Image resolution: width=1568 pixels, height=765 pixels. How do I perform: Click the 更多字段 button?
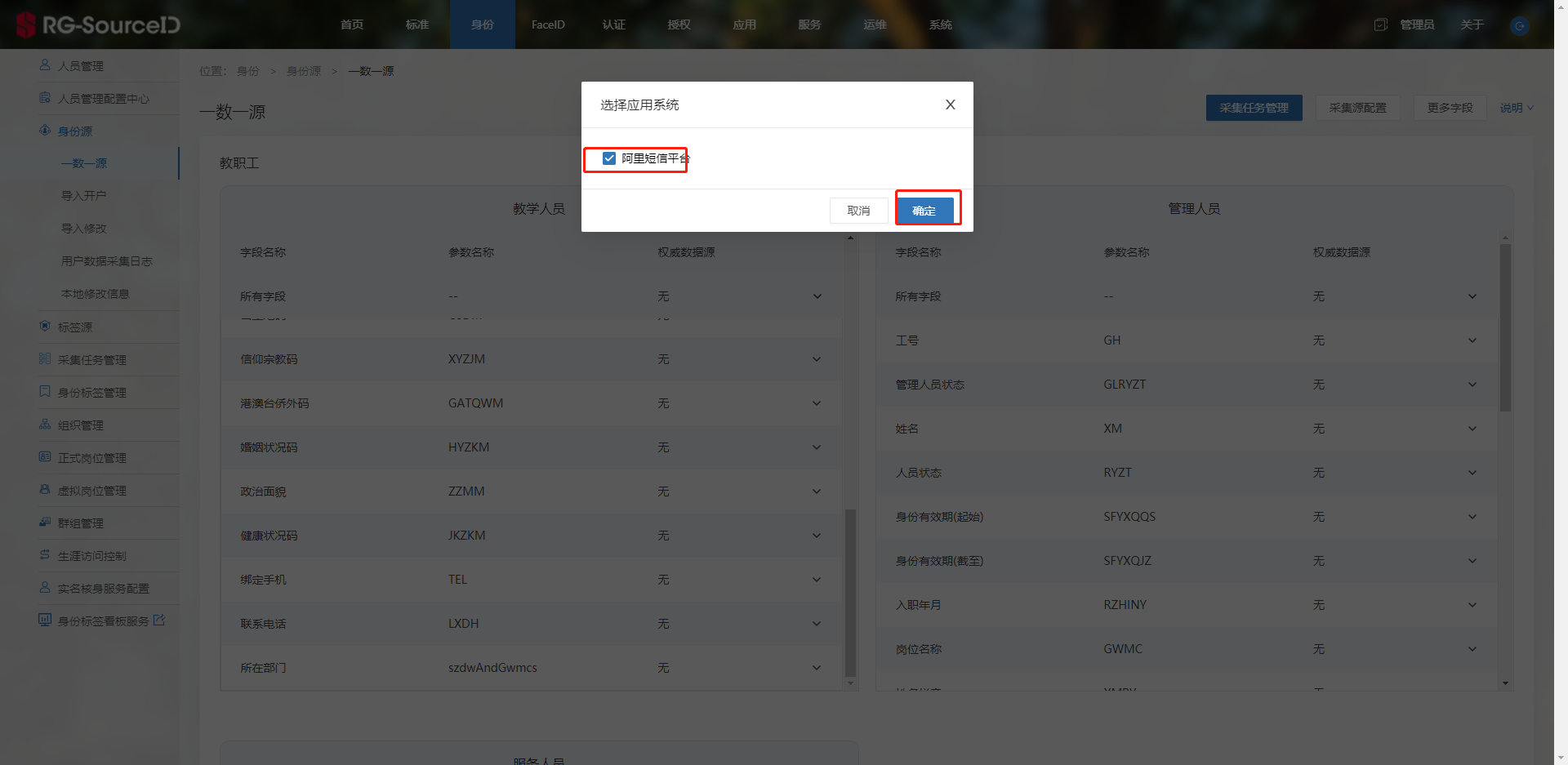point(1450,108)
